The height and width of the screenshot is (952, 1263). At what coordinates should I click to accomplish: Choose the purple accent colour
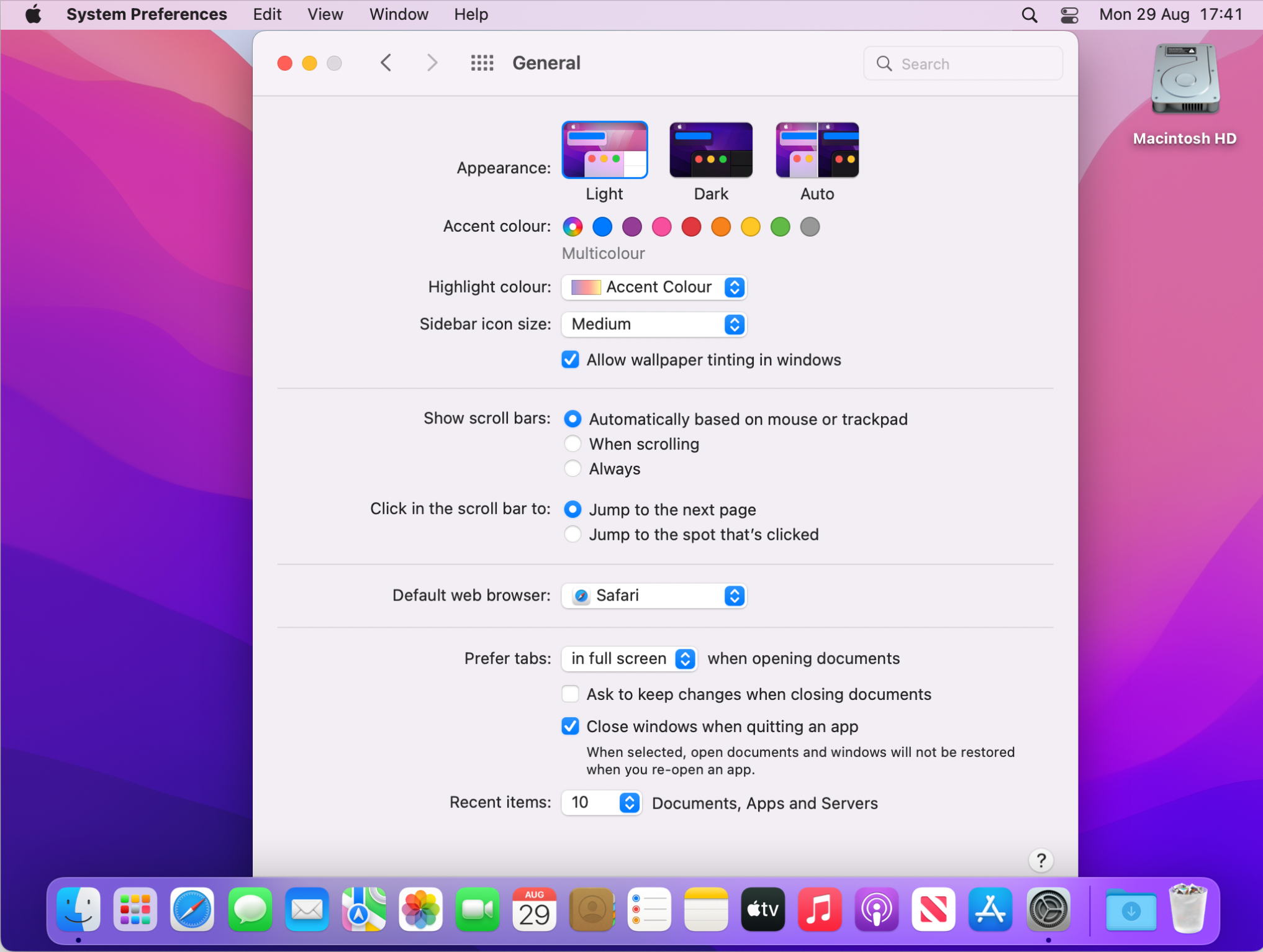coord(632,227)
